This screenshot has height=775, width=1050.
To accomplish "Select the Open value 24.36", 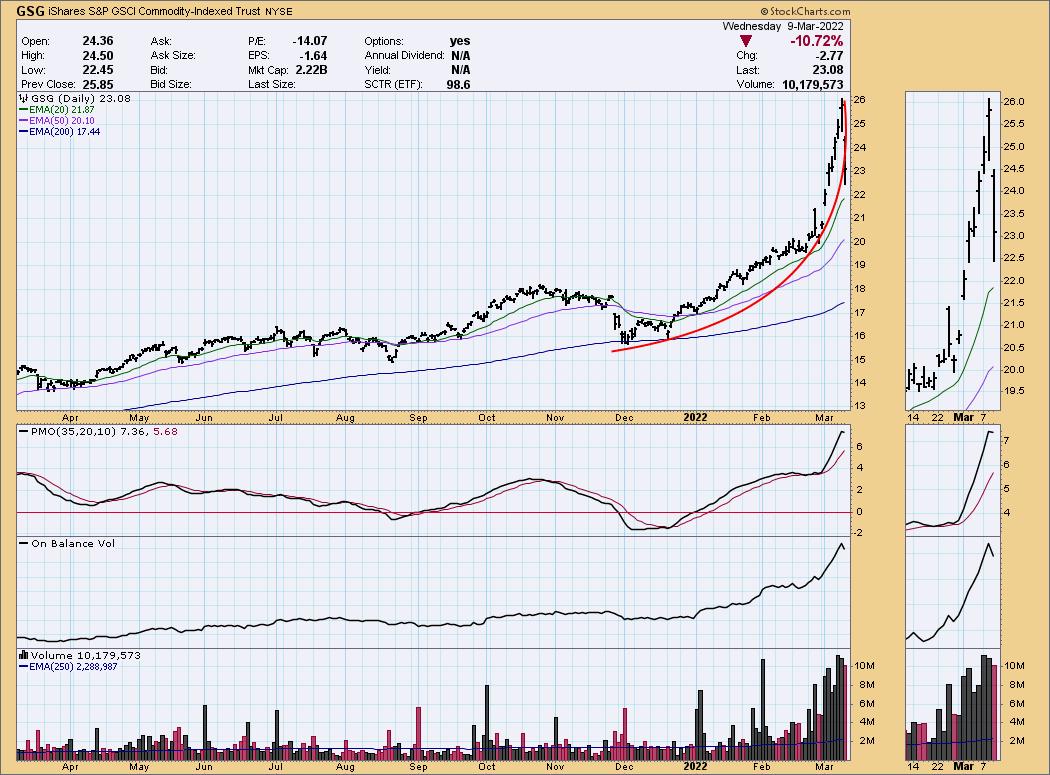I will click(98, 41).
